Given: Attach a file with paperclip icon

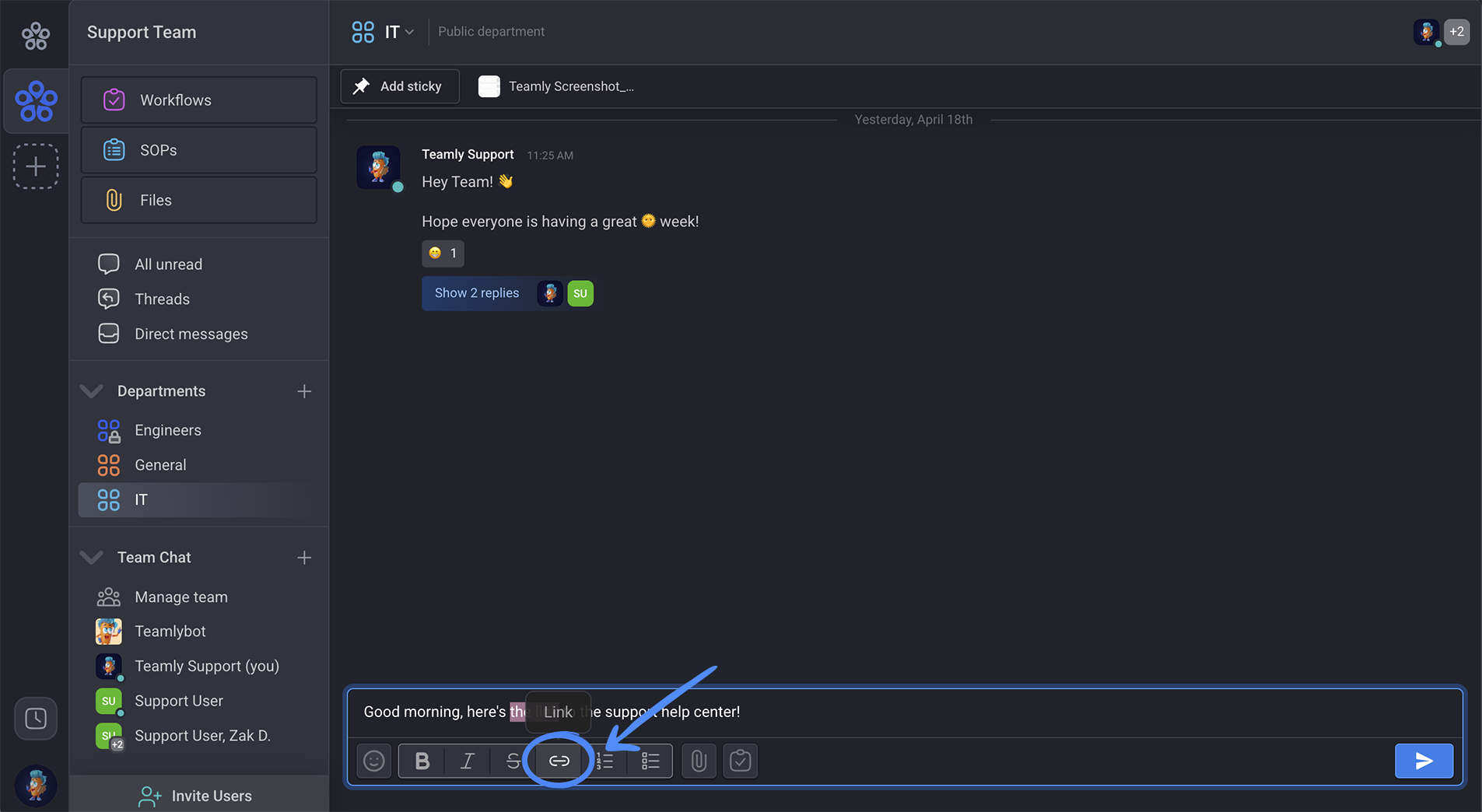Looking at the screenshot, I should click(699, 761).
